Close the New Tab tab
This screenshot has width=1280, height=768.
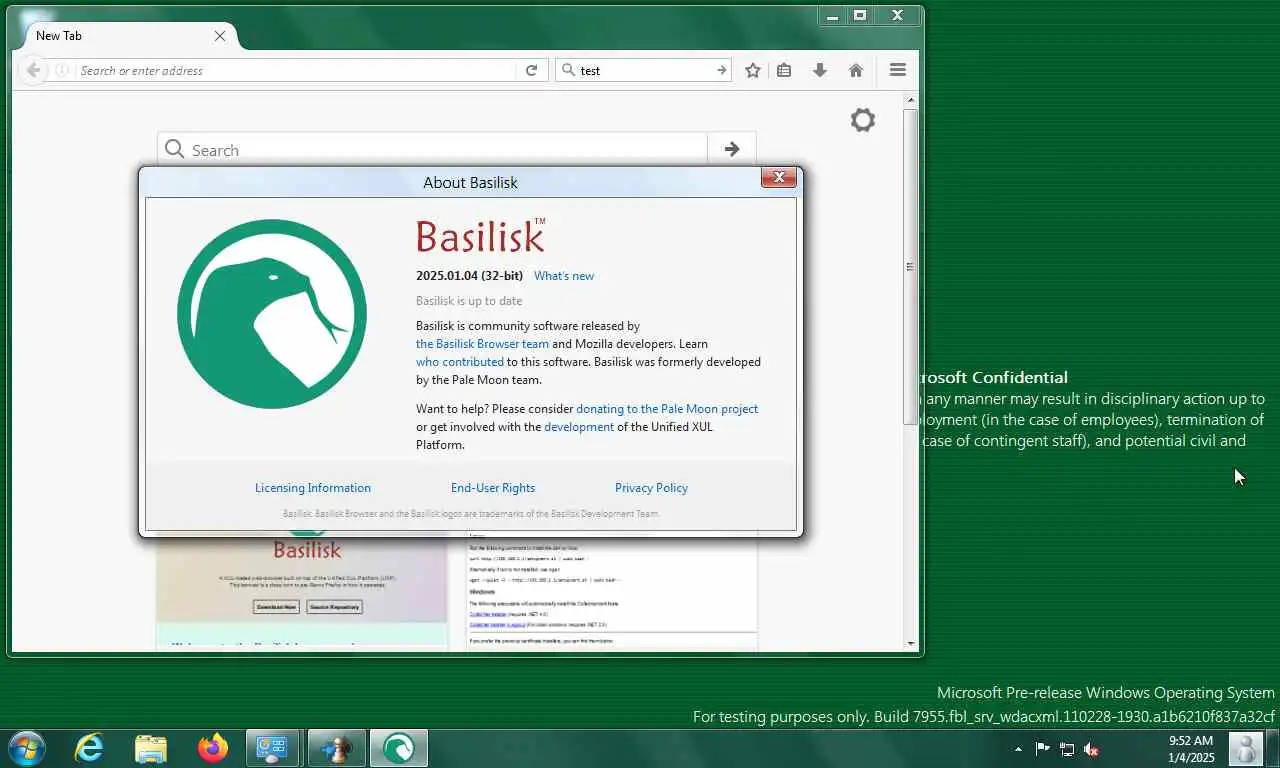220,36
